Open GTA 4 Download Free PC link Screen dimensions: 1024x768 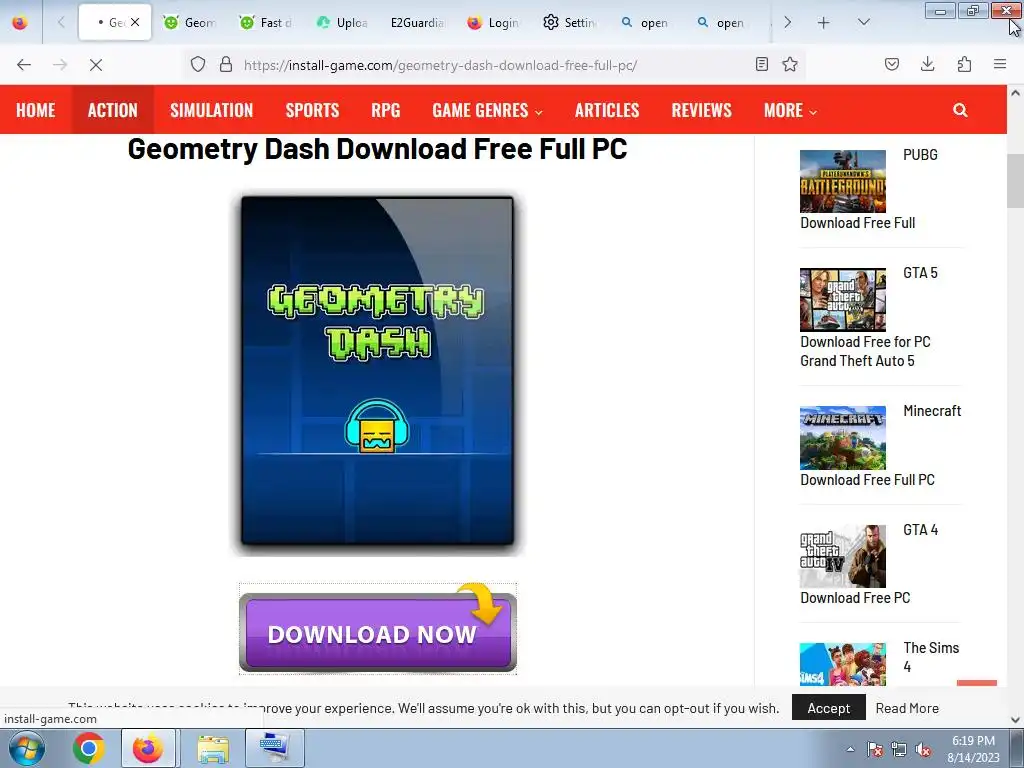[855, 598]
